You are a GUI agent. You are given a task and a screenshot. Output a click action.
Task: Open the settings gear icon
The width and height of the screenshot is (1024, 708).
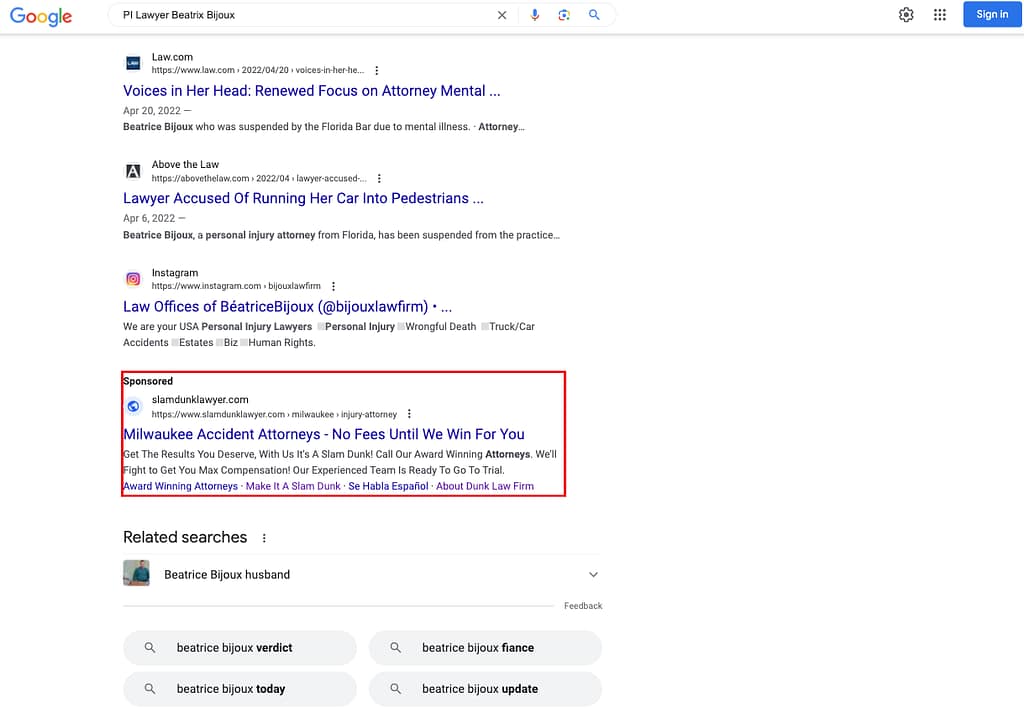906,14
